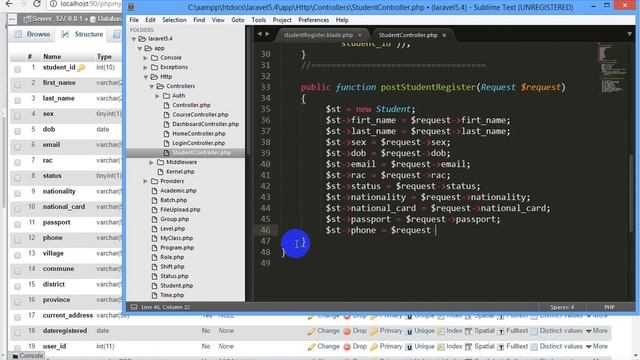This screenshot has height=360, width=640.
Task: Check the first_name row checkbox
Action: [x=18, y=84]
